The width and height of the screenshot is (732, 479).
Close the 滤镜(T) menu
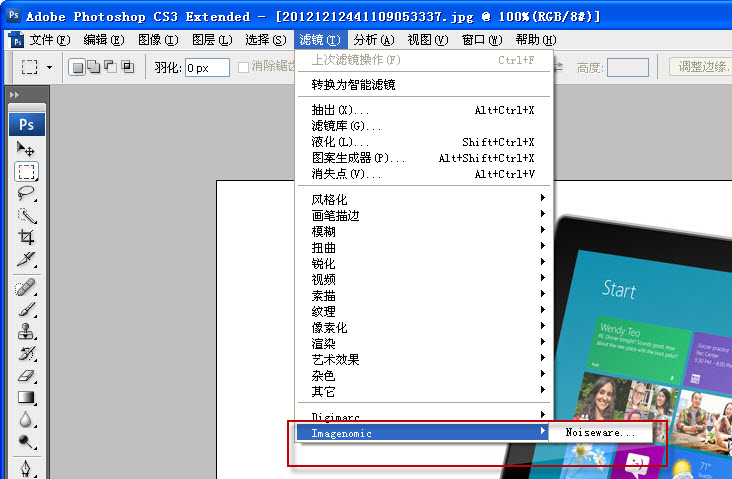pos(320,40)
